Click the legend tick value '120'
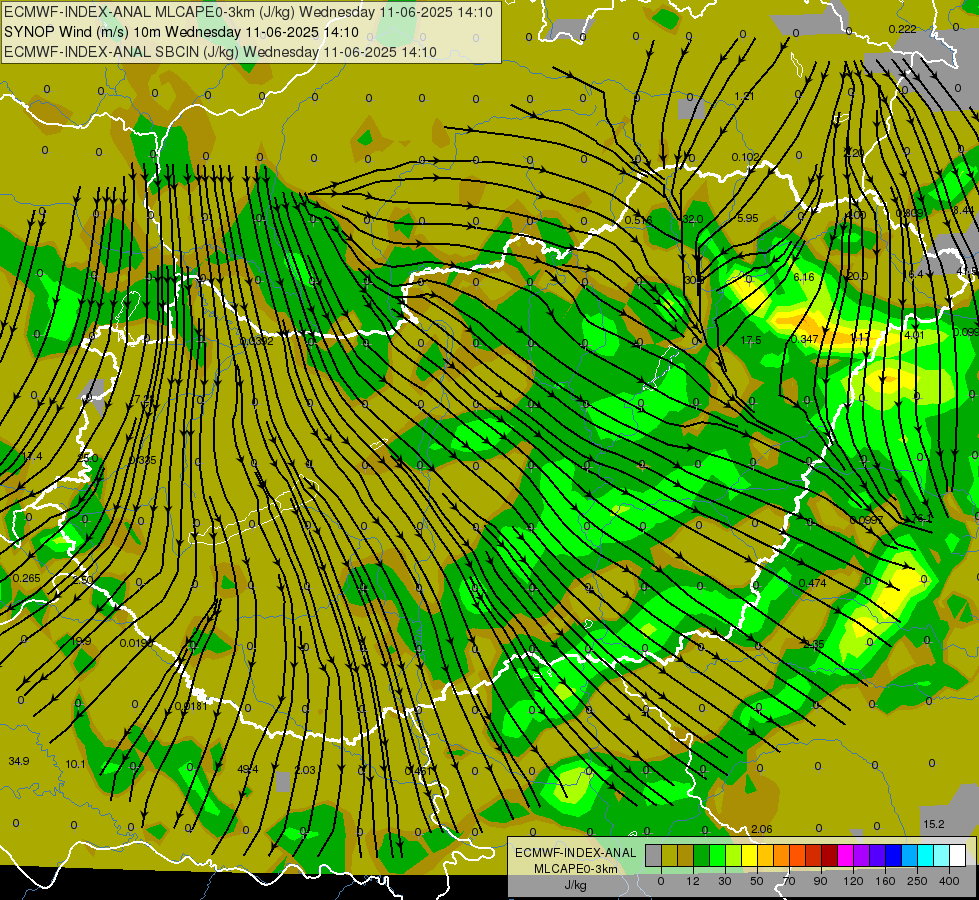979x900 pixels. point(853,881)
